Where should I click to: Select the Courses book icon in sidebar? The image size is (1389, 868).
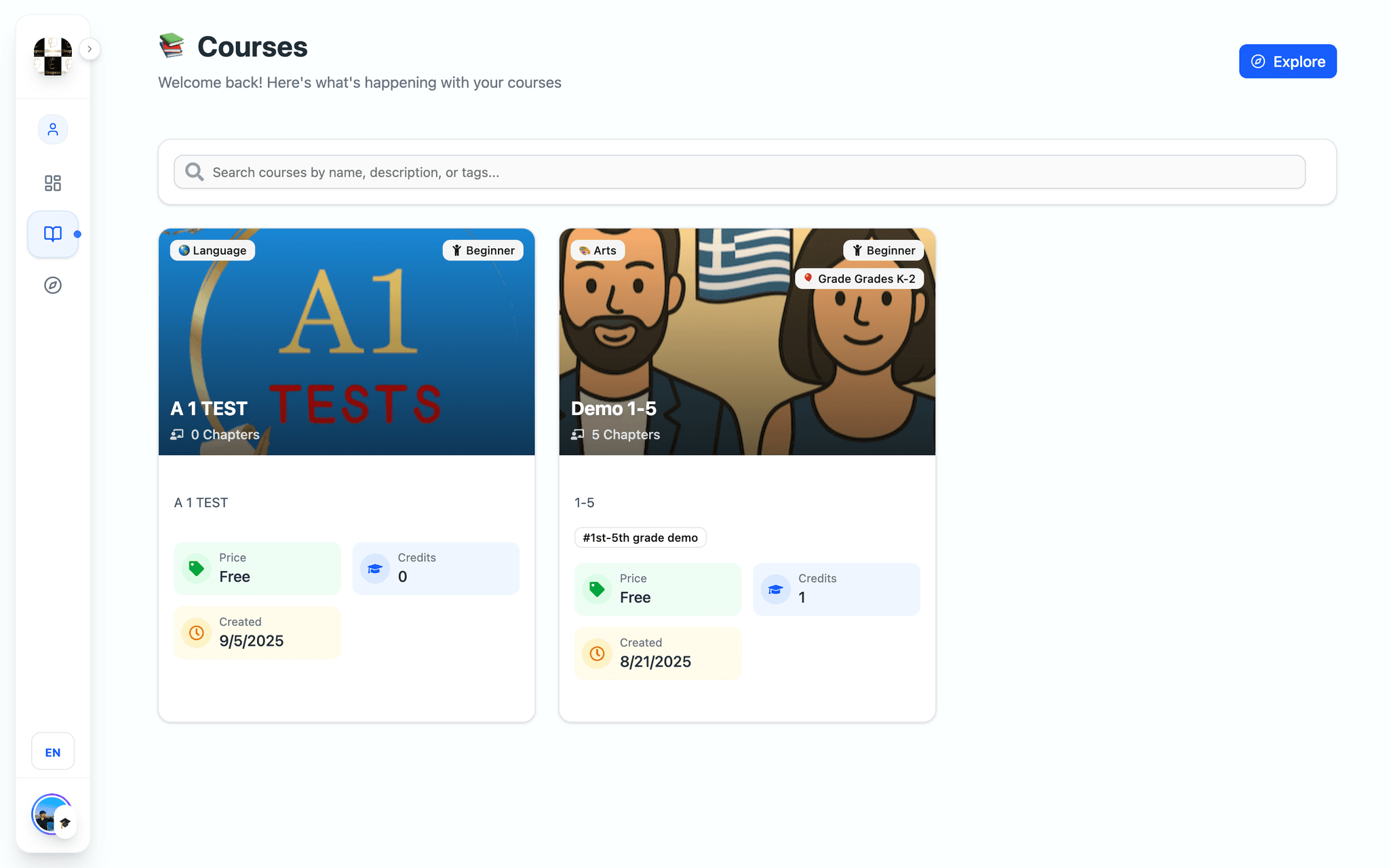click(x=53, y=234)
